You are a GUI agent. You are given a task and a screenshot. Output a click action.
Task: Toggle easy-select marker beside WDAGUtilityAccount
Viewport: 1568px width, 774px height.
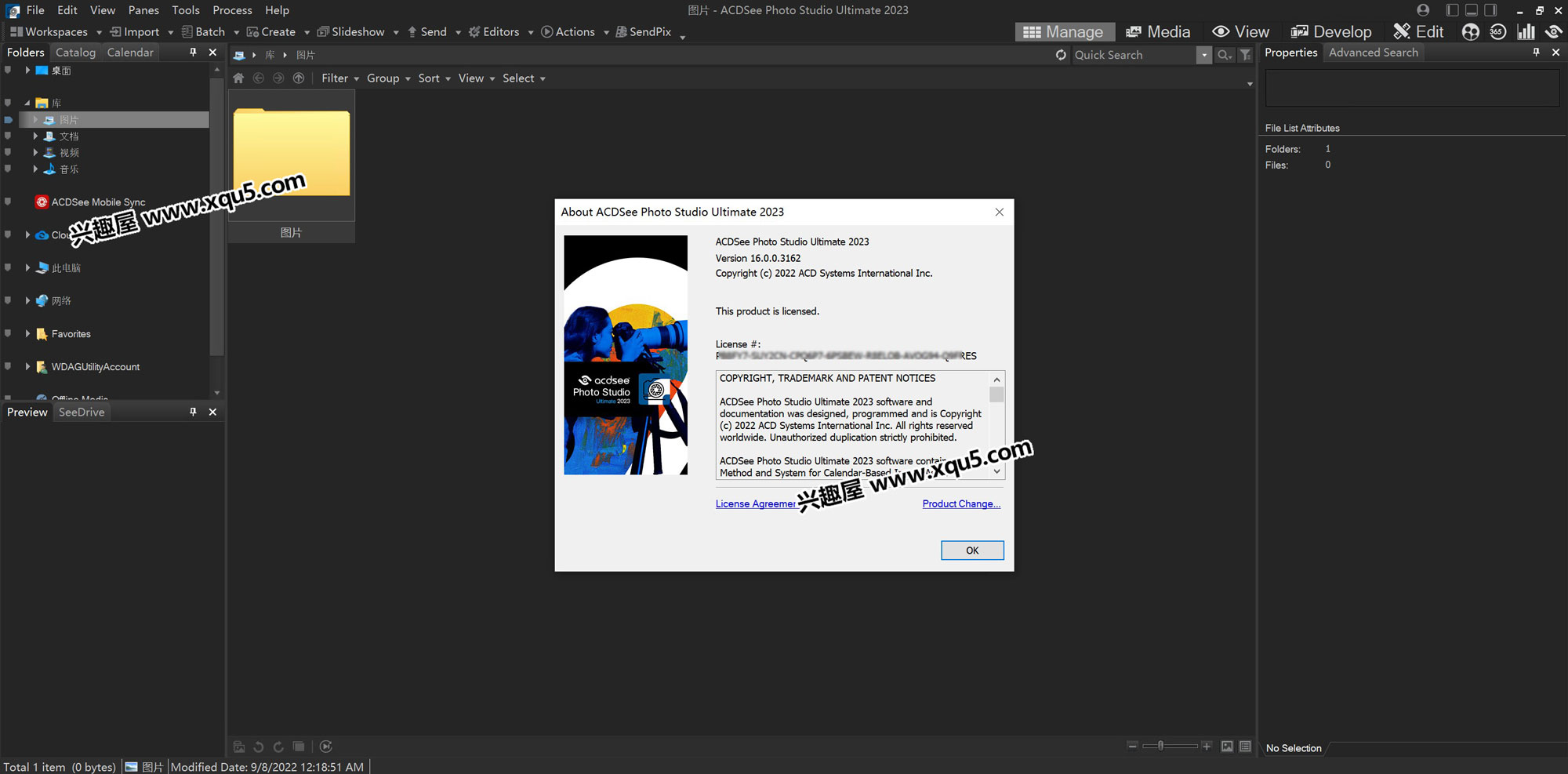click(x=8, y=366)
